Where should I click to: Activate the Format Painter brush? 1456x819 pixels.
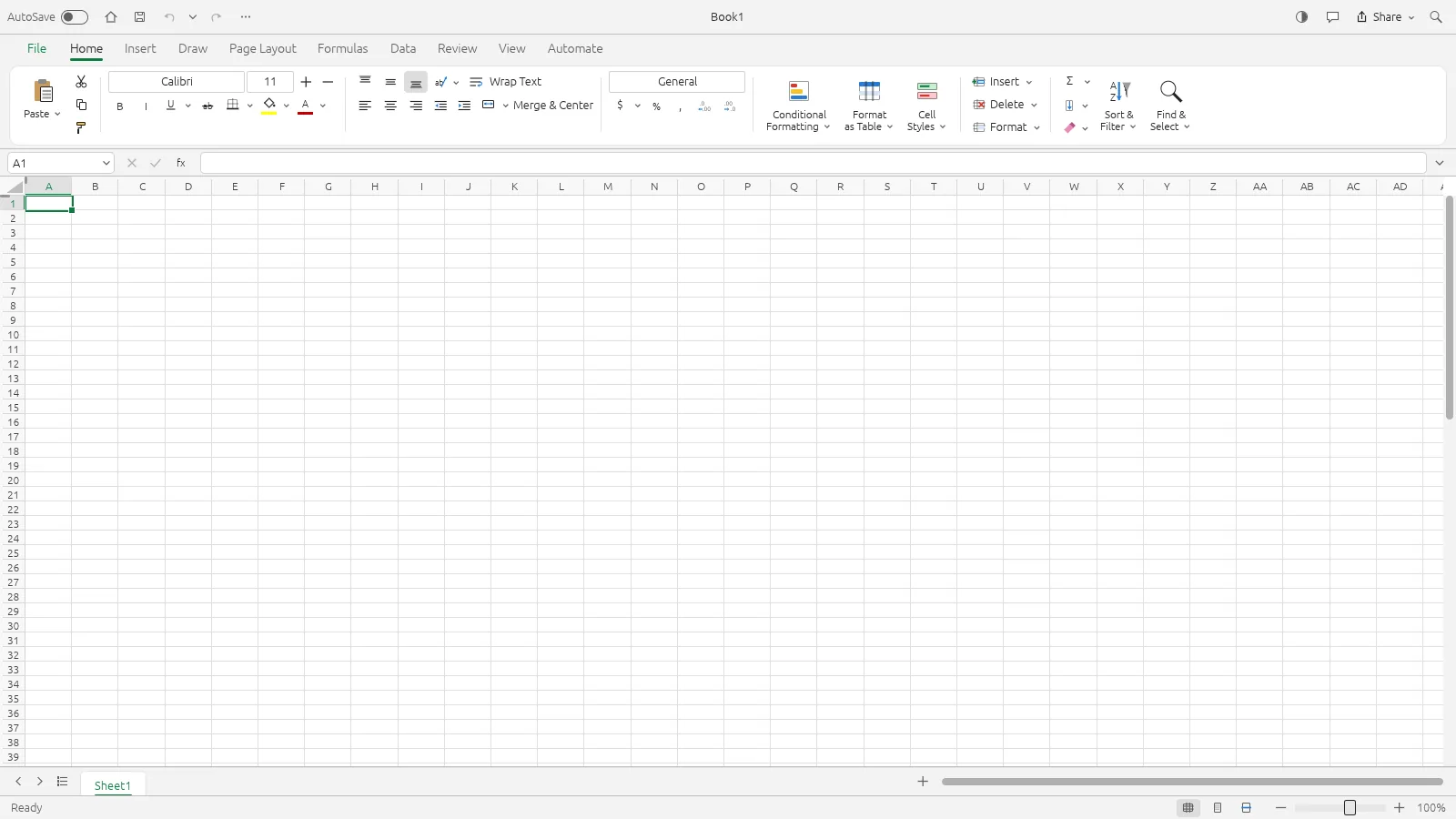click(x=81, y=127)
